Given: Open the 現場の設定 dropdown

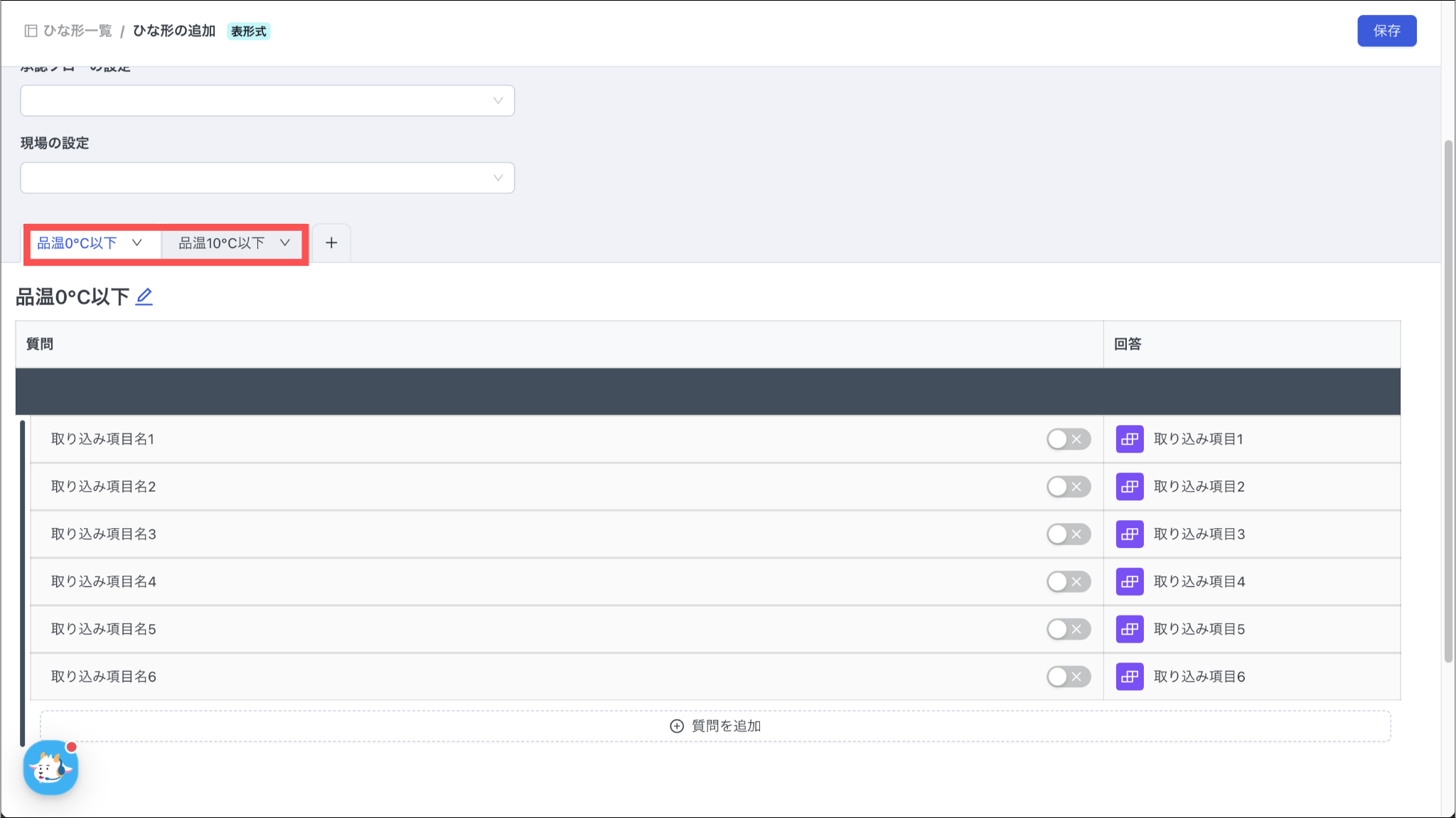Looking at the screenshot, I should tap(267, 178).
